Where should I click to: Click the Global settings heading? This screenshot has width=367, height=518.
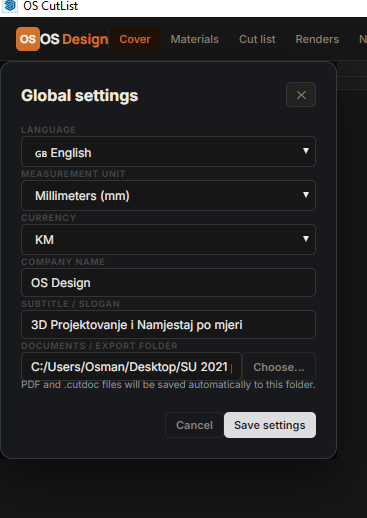click(80, 96)
